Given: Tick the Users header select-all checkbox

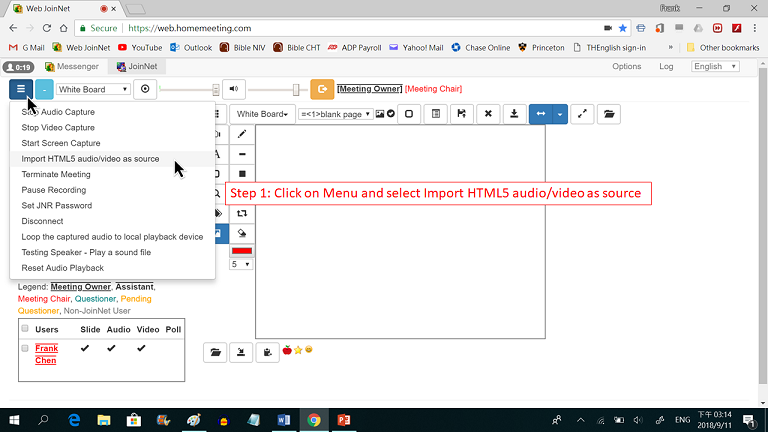Looking at the screenshot, I should pos(24,329).
